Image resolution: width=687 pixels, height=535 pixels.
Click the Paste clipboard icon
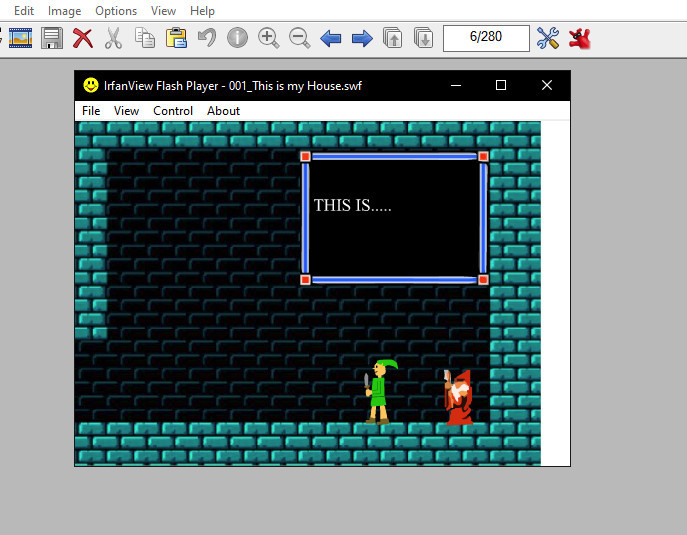point(176,38)
